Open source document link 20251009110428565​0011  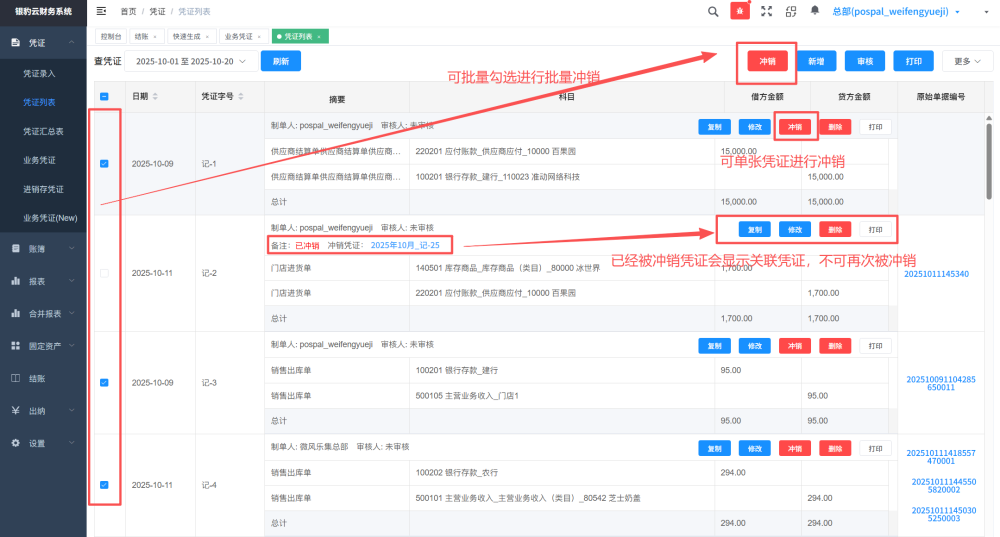[x=941, y=383]
